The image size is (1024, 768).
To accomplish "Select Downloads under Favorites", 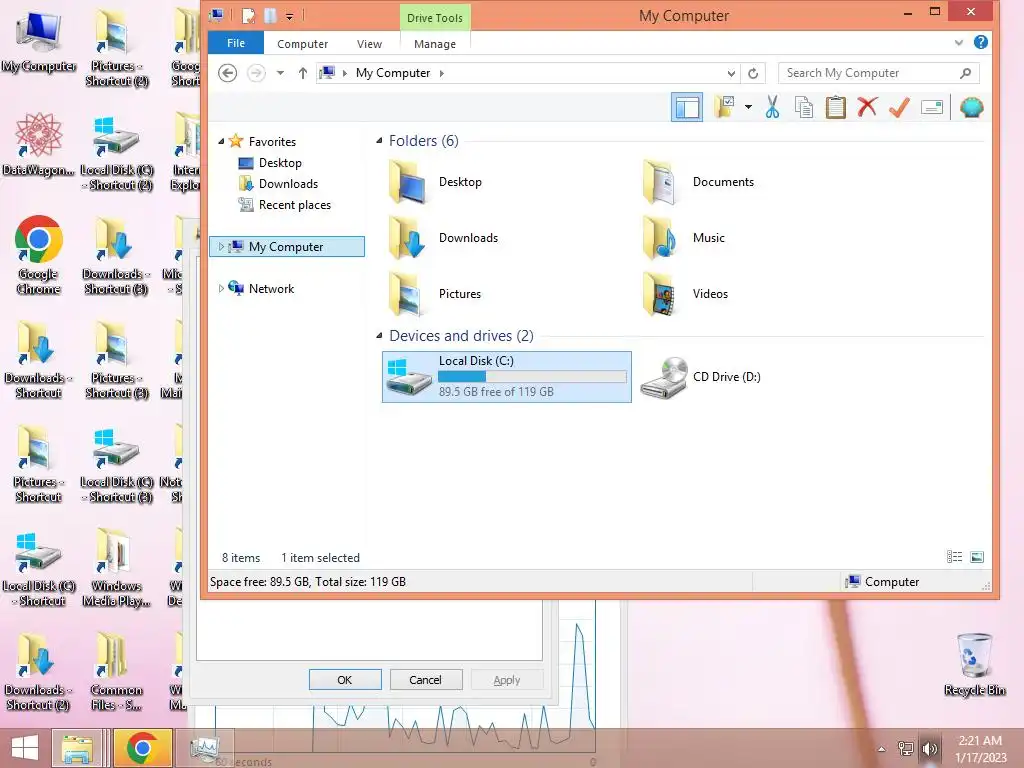I will coord(279,184).
